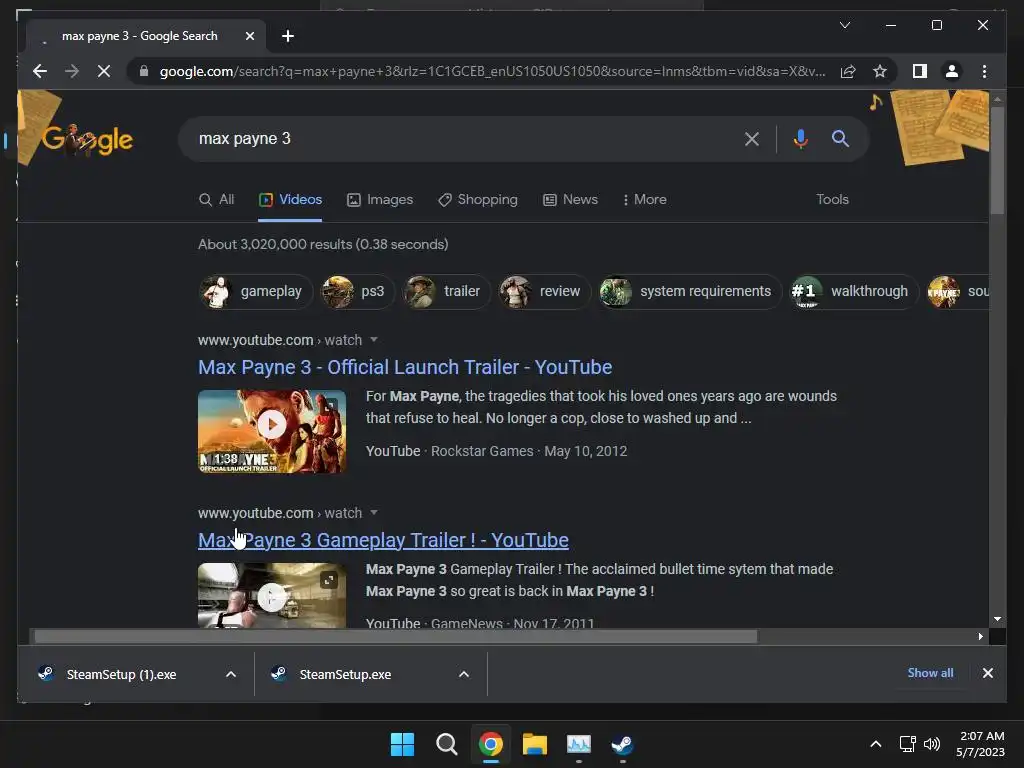Open the volume control in system tray
The height and width of the screenshot is (768, 1024).
click(x=932, y=744)
